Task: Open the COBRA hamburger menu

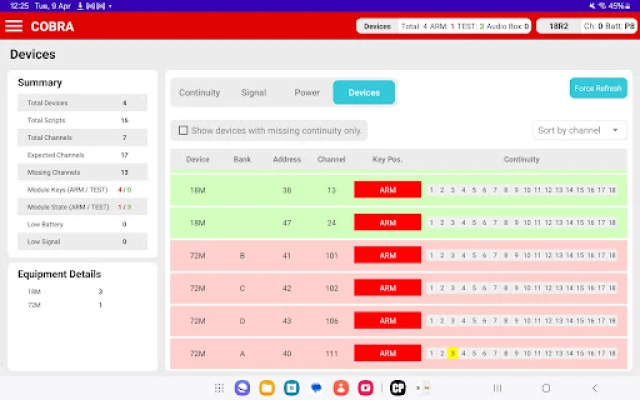Action: (x=14, y=26)
